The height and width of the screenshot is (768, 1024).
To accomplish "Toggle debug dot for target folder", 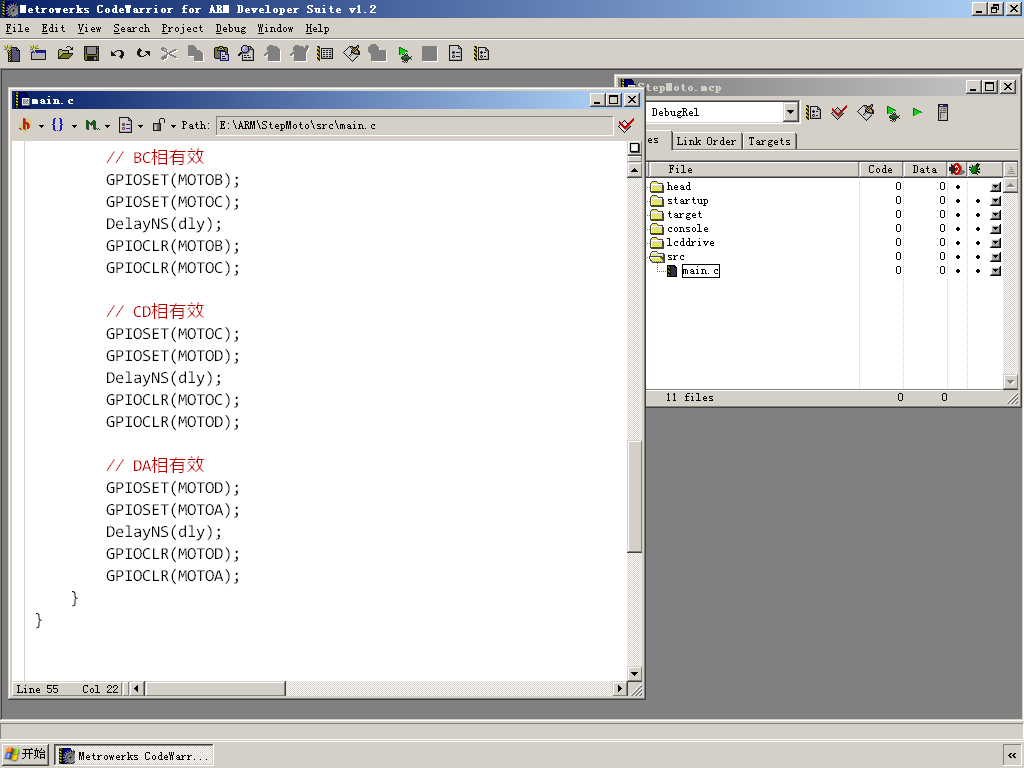I will (978, 215).
